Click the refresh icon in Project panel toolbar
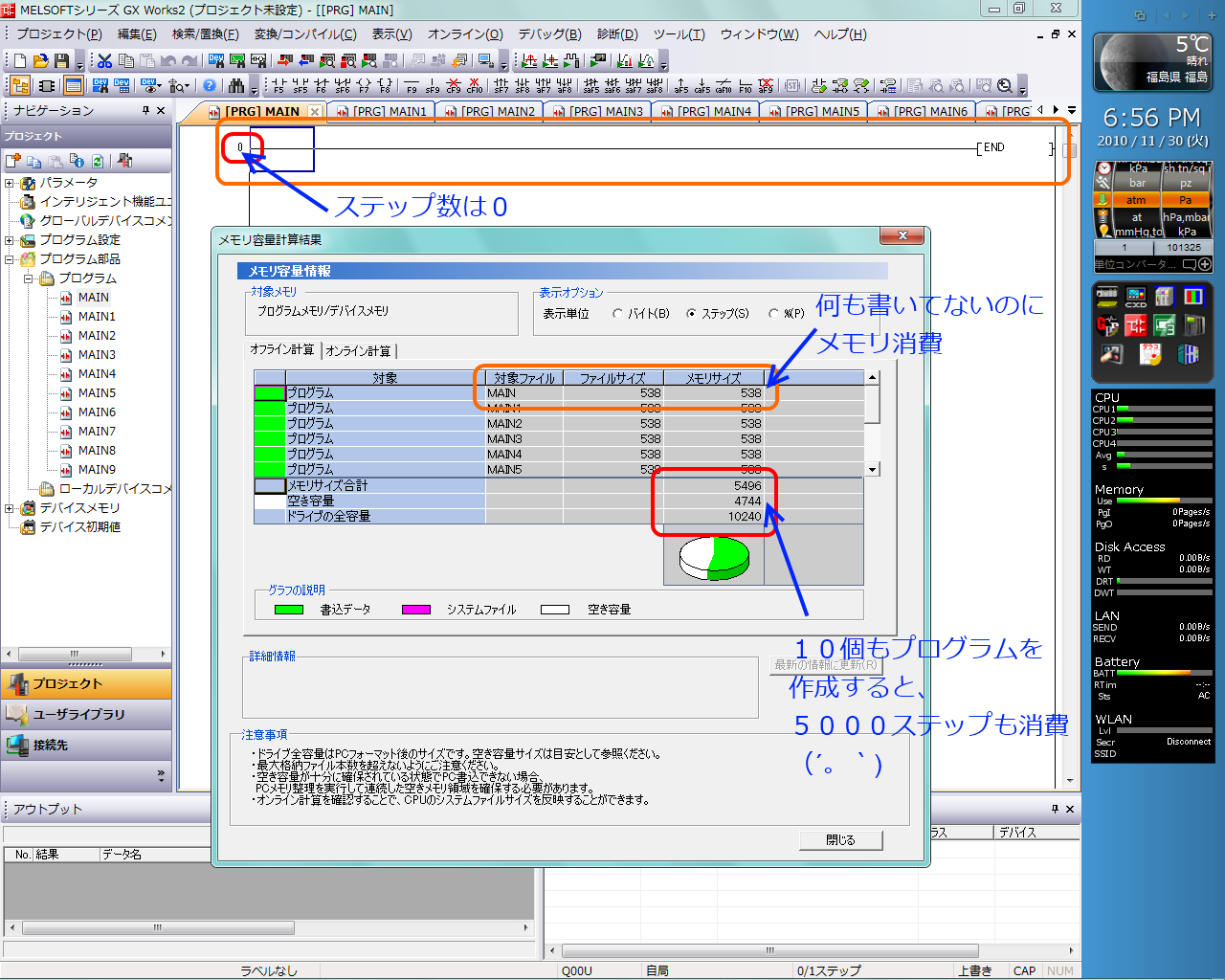The width and height of the screenshot is (1225, 980). click(98, 161)
